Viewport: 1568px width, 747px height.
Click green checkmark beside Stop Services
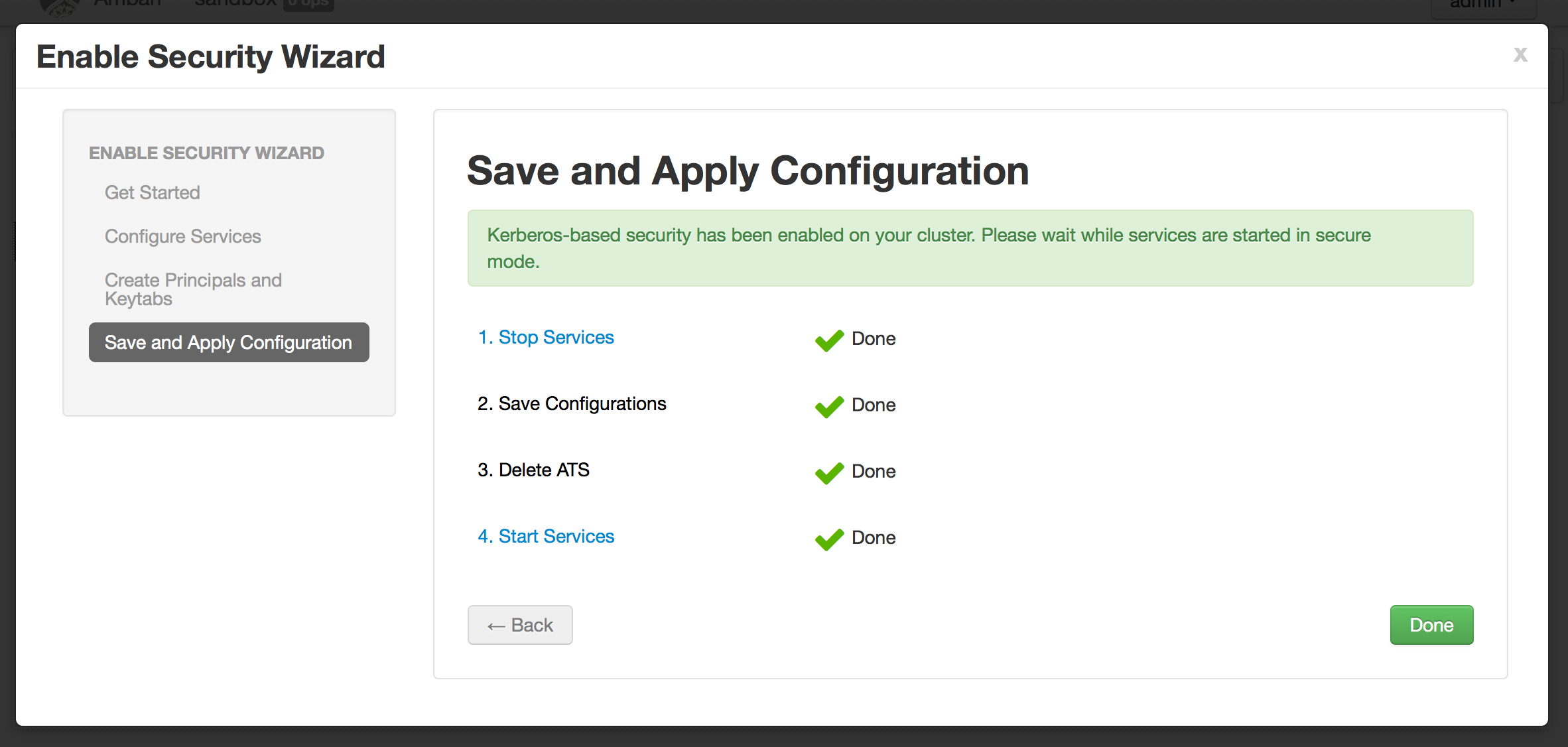click(829, 340)
